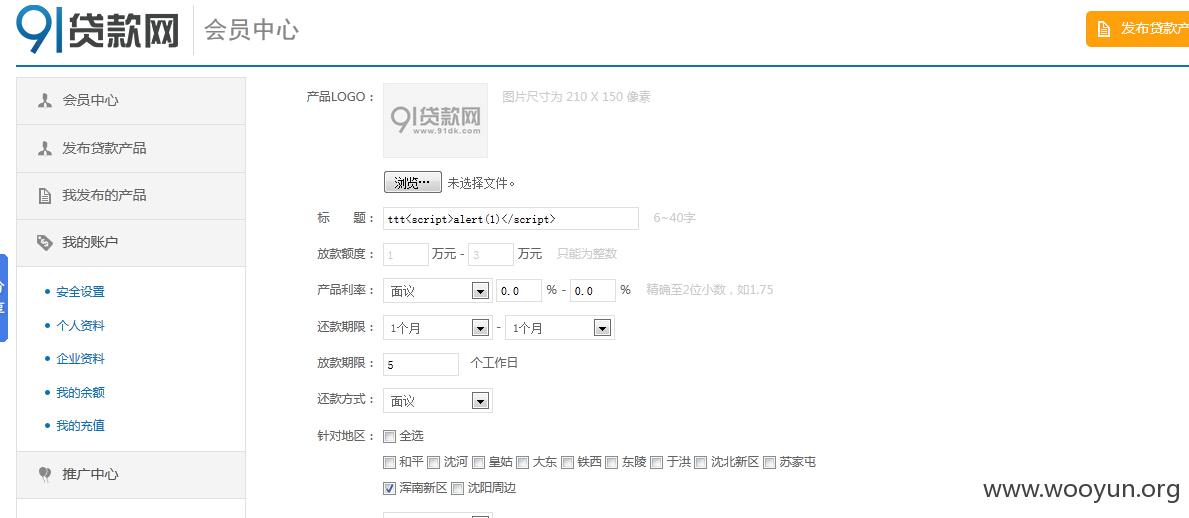Open 我发布的产品 in the sidebar
Image resolution: width=1189 pixels, height=518 pixels.
click(x=131, y=196)
